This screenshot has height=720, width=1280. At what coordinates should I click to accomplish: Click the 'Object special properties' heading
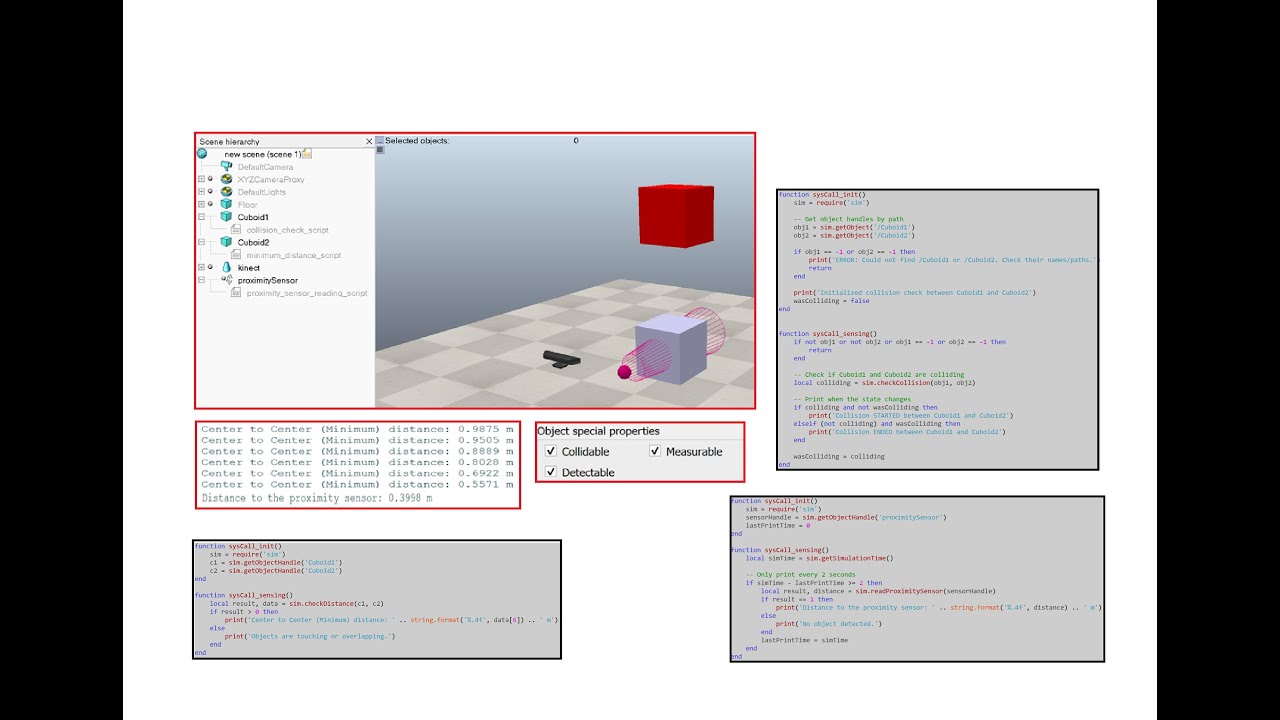click(x=598, y=431)
